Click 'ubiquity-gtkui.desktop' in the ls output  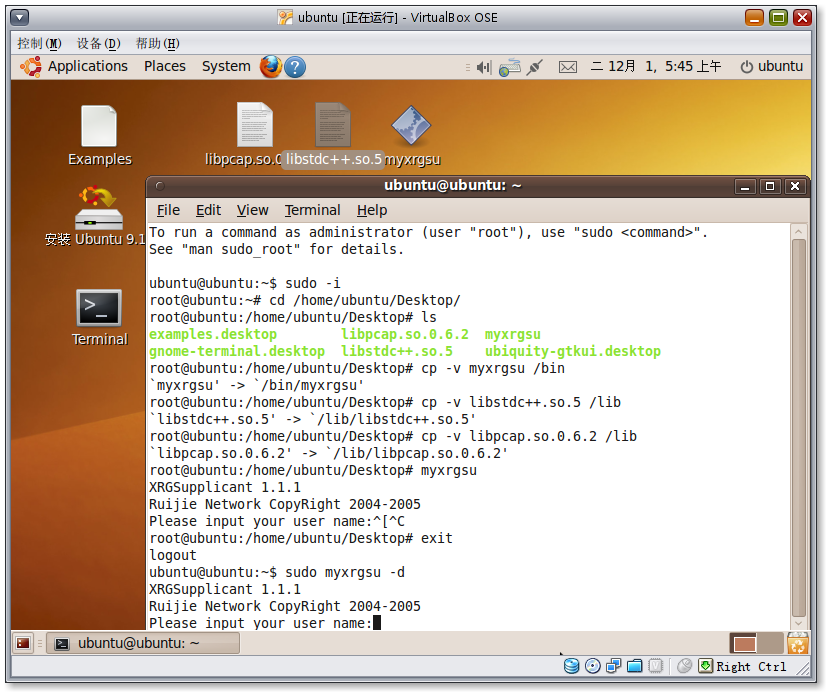pyautogui.click(x=573, y=351)
